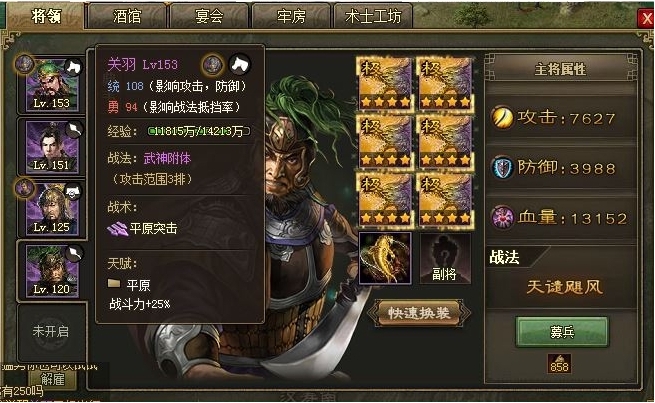Click the 快速换装 button
The height and width of the screenshot is (403, 655).
(419, 312)
